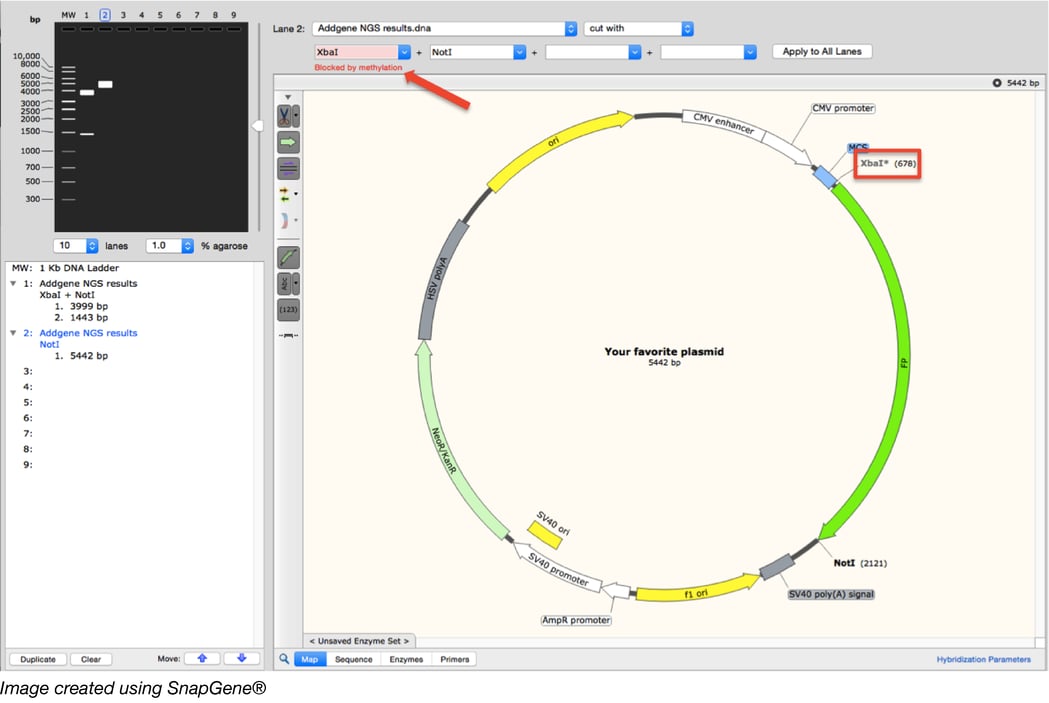Select the MW lane in the gel header
This screenshot has width=1049, height=703.
pos(68,14)
